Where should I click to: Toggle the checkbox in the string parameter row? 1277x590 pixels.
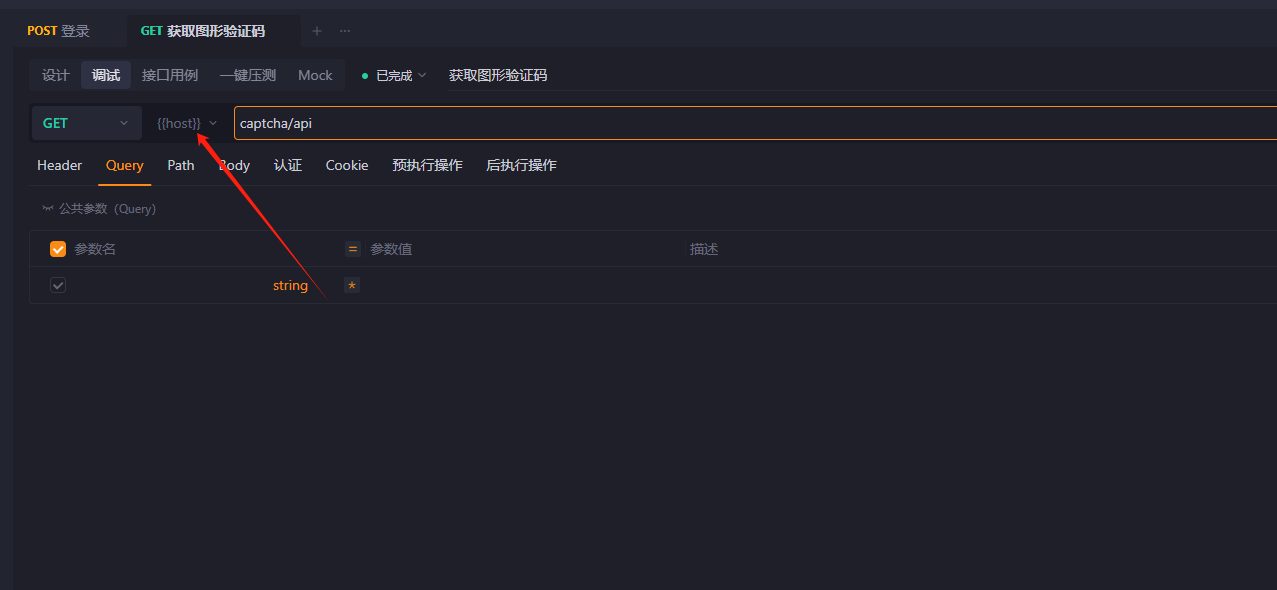click(58, 285)
